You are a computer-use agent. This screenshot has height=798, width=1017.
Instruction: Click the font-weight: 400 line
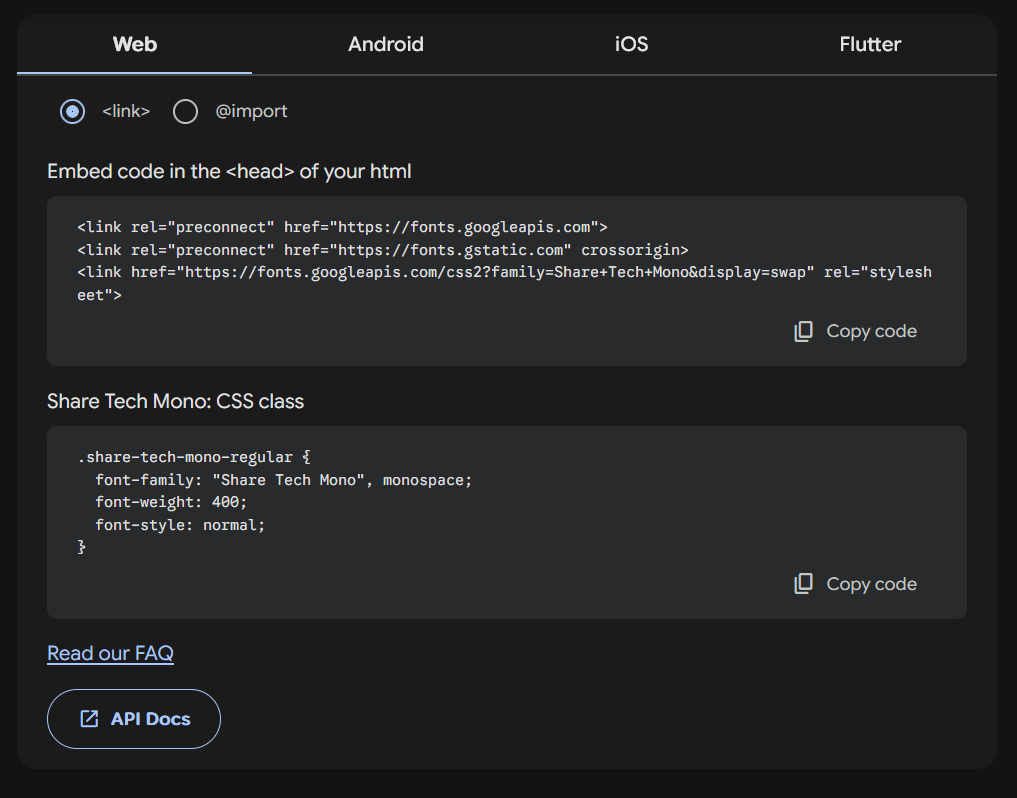[x=170, y=502]
